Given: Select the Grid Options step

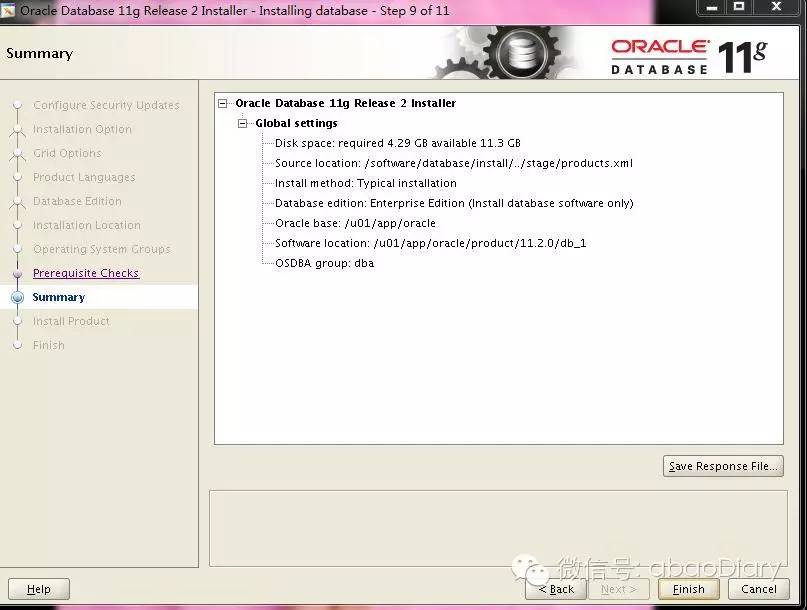Looking at the screenshot, I should pyautogui.click(x=67, y=153).
